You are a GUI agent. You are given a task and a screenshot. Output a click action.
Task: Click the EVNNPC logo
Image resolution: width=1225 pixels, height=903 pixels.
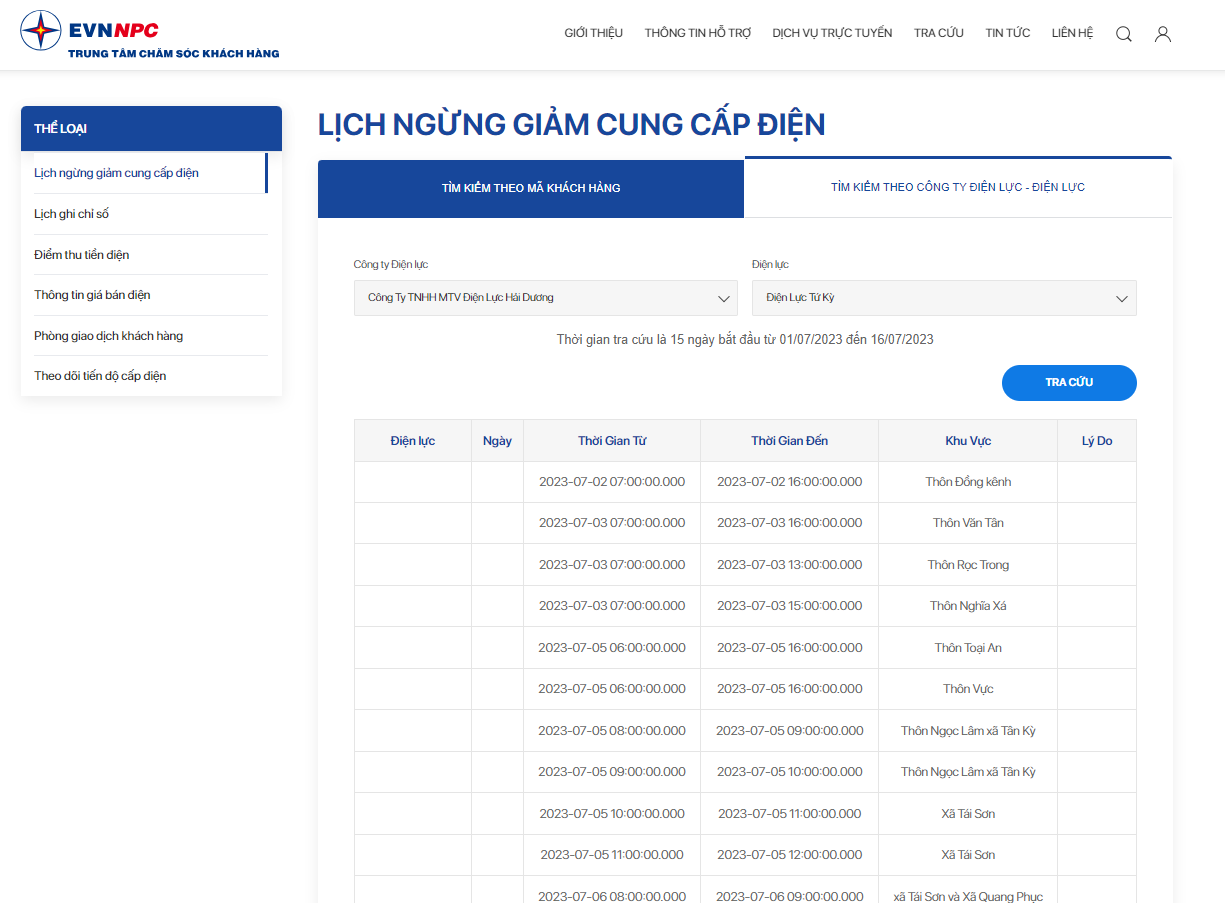click(150, 34)
